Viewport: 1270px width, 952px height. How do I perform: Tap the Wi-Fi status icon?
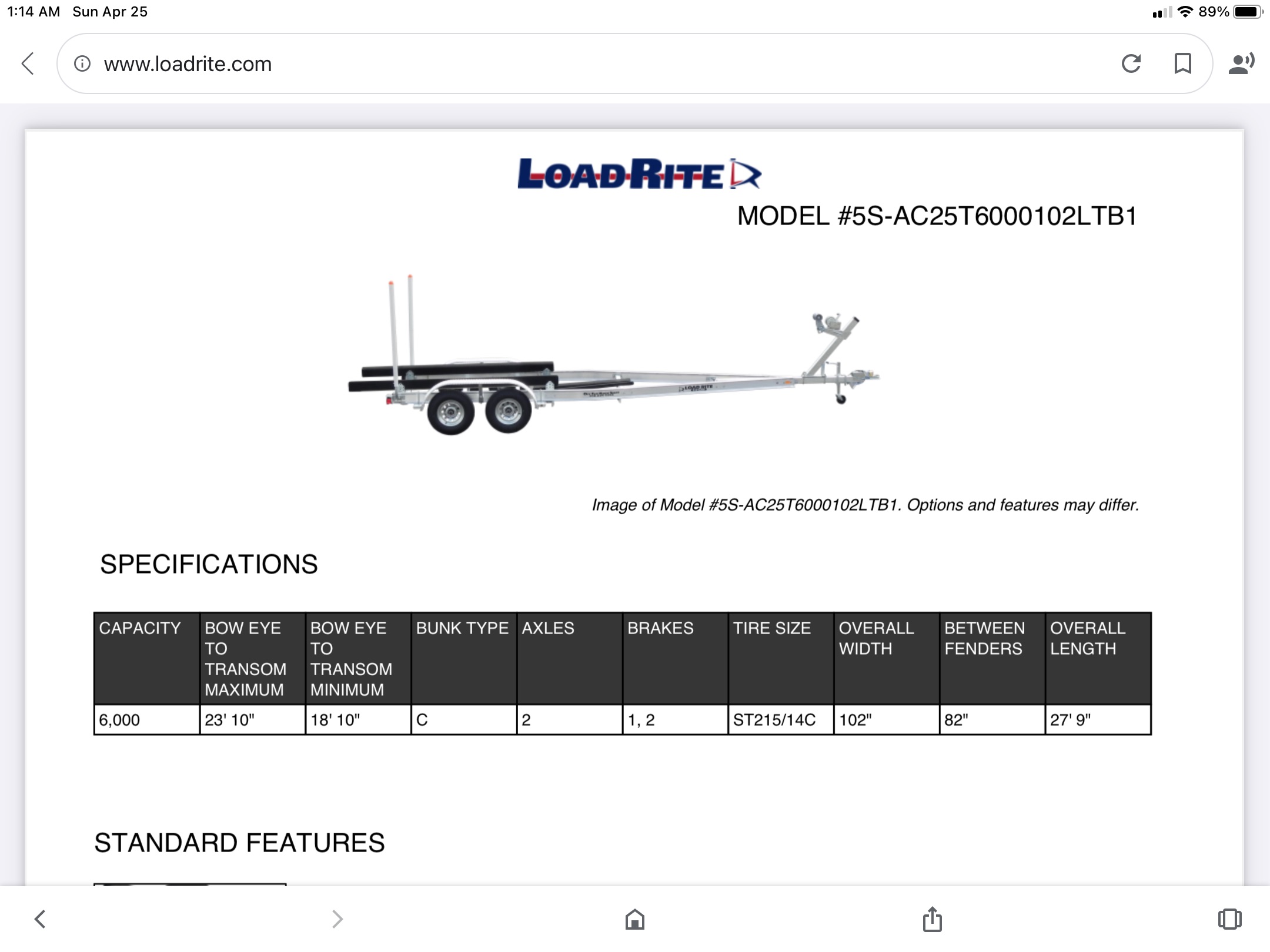tap(1185, 12)
